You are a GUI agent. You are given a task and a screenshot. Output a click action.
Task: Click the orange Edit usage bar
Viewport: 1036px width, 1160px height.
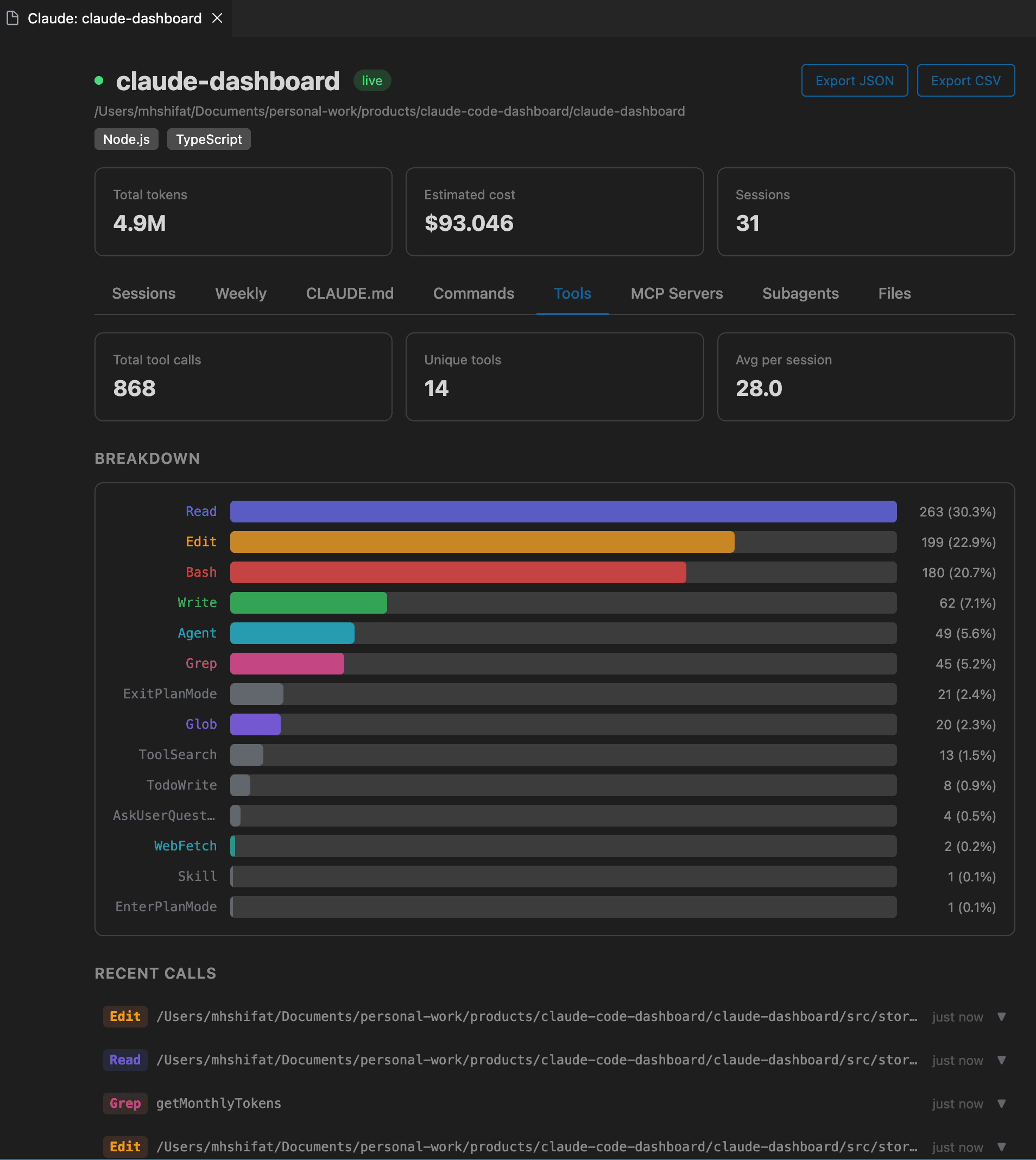[482, 542]
